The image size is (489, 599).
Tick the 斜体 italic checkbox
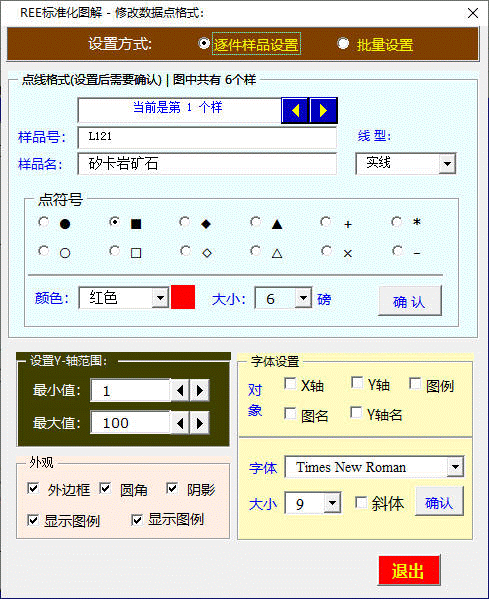point(361,502)
